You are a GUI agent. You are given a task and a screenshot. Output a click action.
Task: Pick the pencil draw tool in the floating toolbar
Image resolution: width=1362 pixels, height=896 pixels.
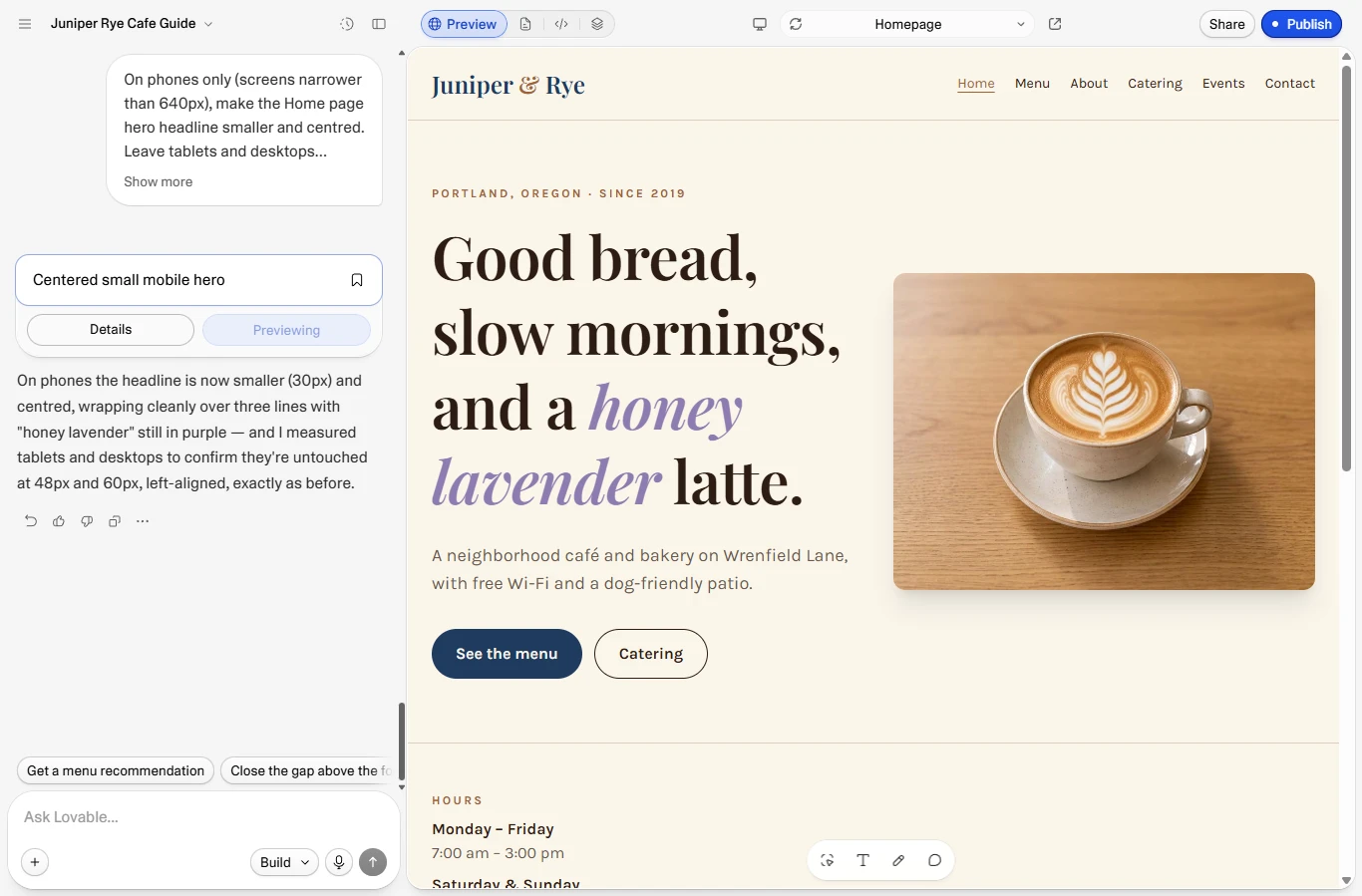[898, 860]
